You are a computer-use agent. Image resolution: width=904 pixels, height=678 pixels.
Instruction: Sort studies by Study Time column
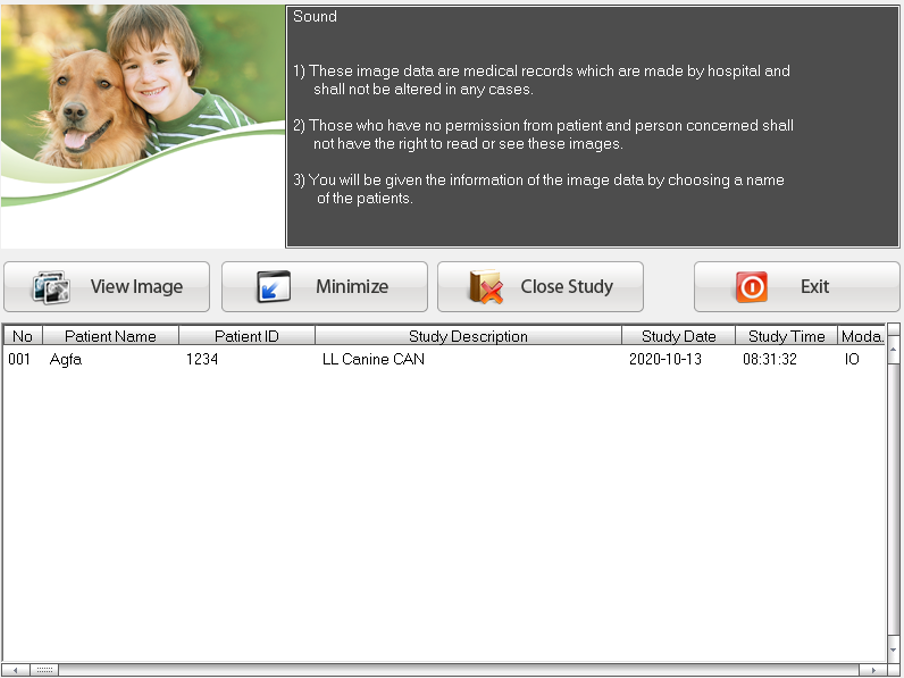pos(786,336)
